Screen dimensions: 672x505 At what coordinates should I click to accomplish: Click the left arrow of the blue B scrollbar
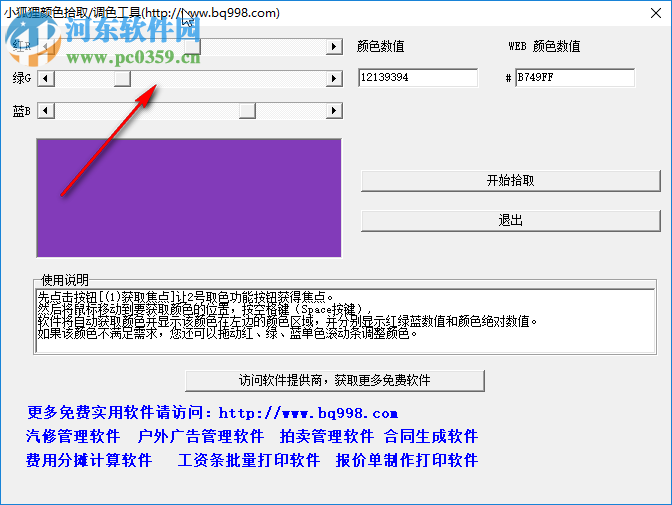(46, 111)
